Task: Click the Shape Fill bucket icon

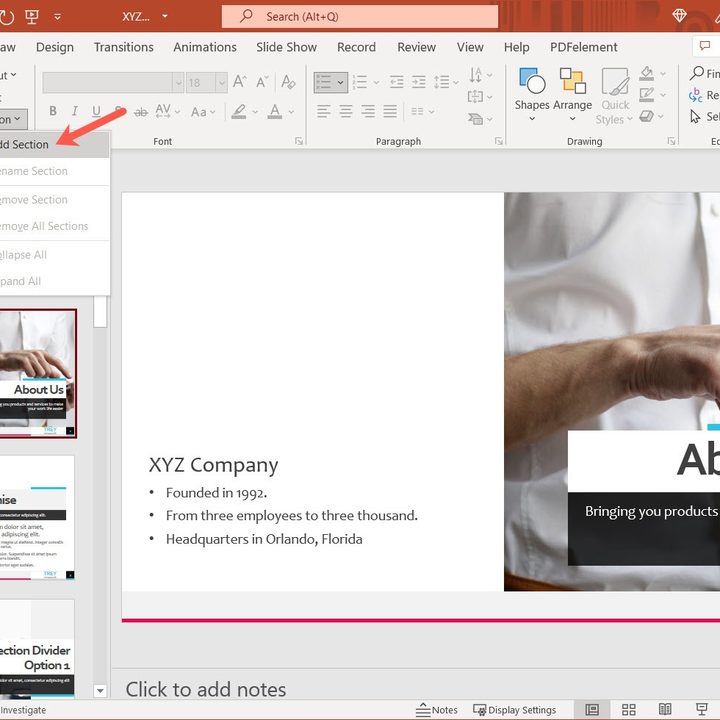Action: (x=647, y=73)
